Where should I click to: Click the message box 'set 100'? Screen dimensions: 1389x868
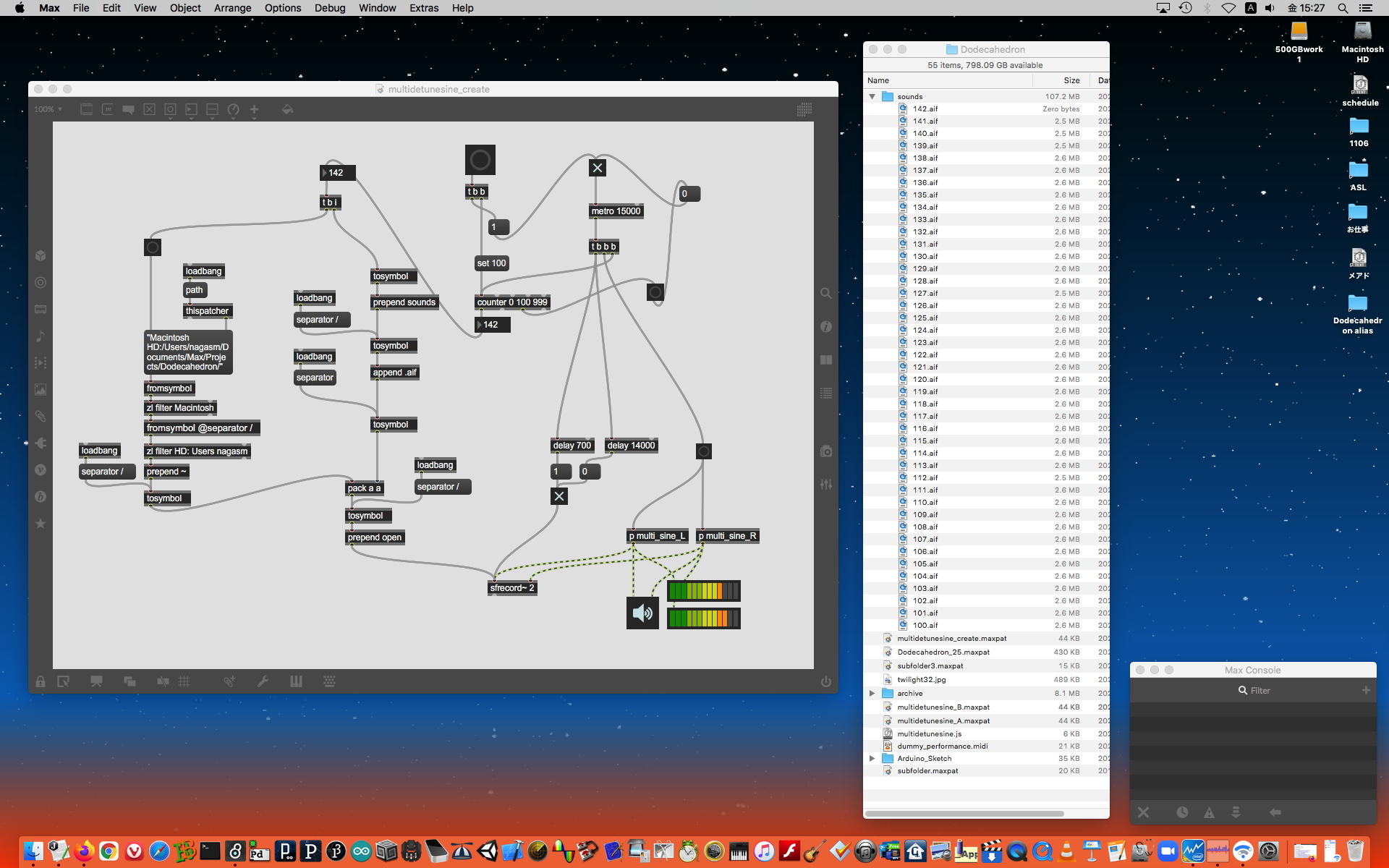coord(491,263)
